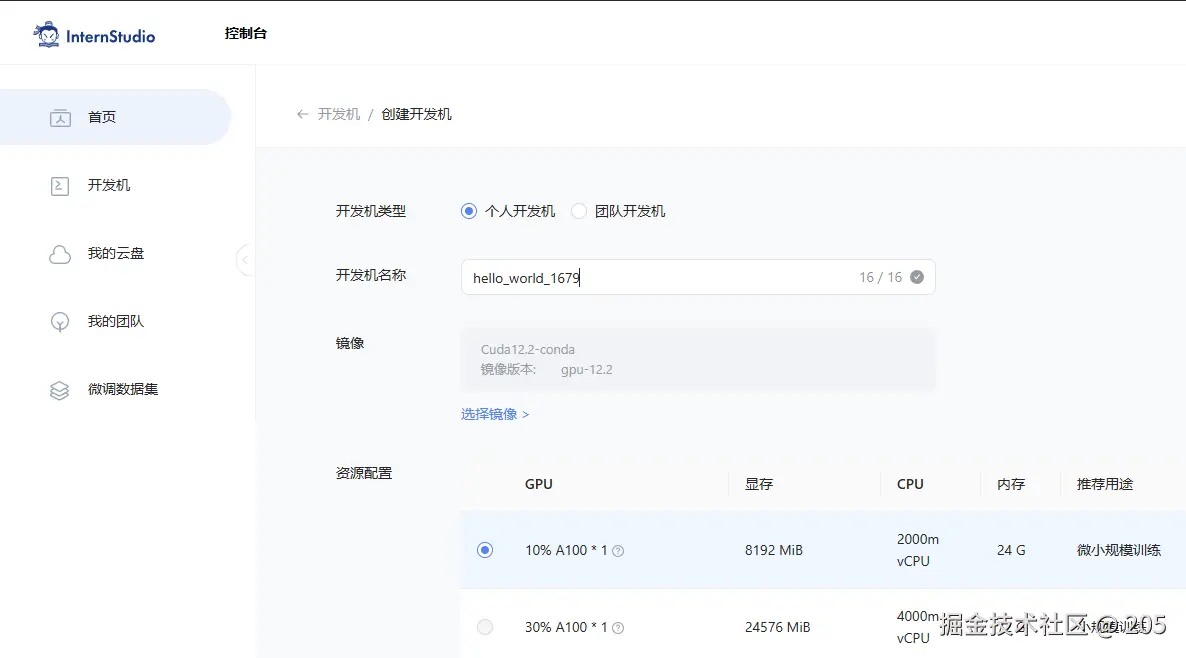Viewport: 1186px width, 658px height.
Task: Select the 10% A100 * 1 radio button
Action: 485,550
